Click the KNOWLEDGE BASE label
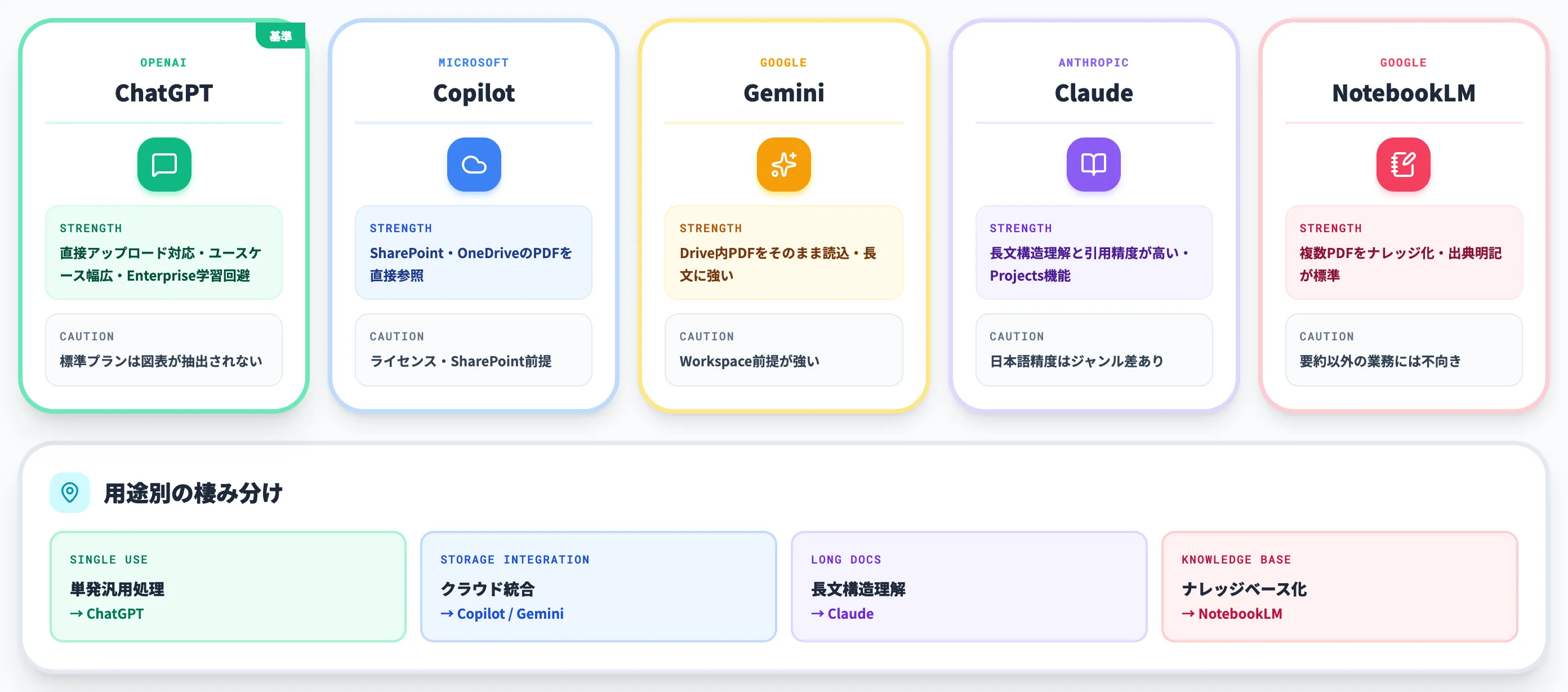Screen dimensions: 1568x692 (1236, 559)
